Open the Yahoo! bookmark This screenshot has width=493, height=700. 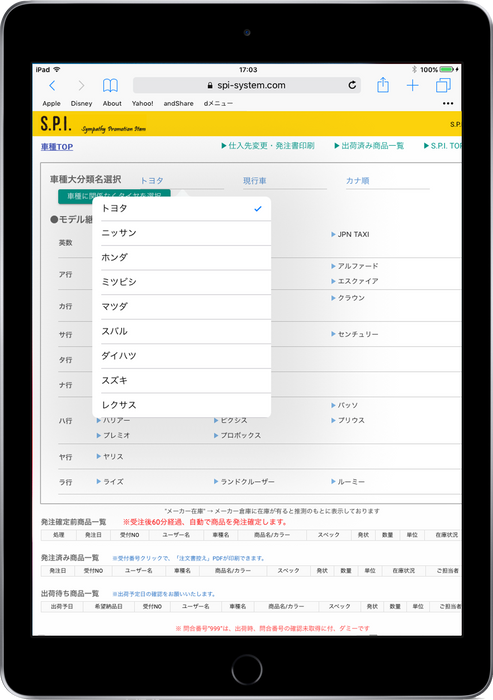[x=142, y=103]
